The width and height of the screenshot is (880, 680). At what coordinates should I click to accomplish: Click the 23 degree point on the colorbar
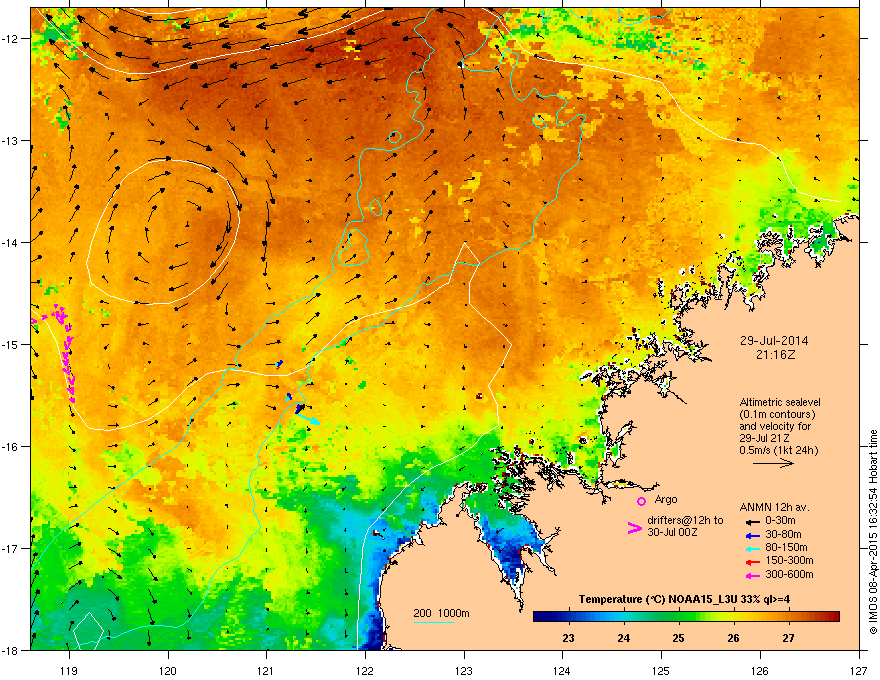(568, 617)
